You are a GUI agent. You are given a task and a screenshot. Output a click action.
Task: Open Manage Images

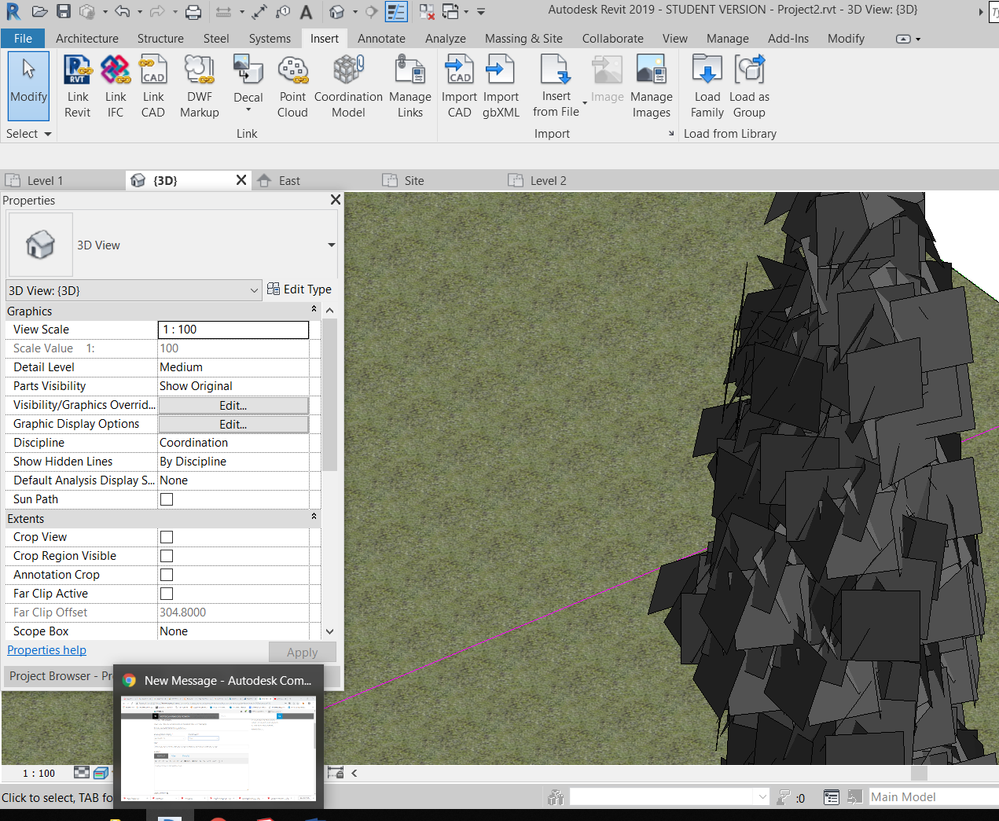651,86
